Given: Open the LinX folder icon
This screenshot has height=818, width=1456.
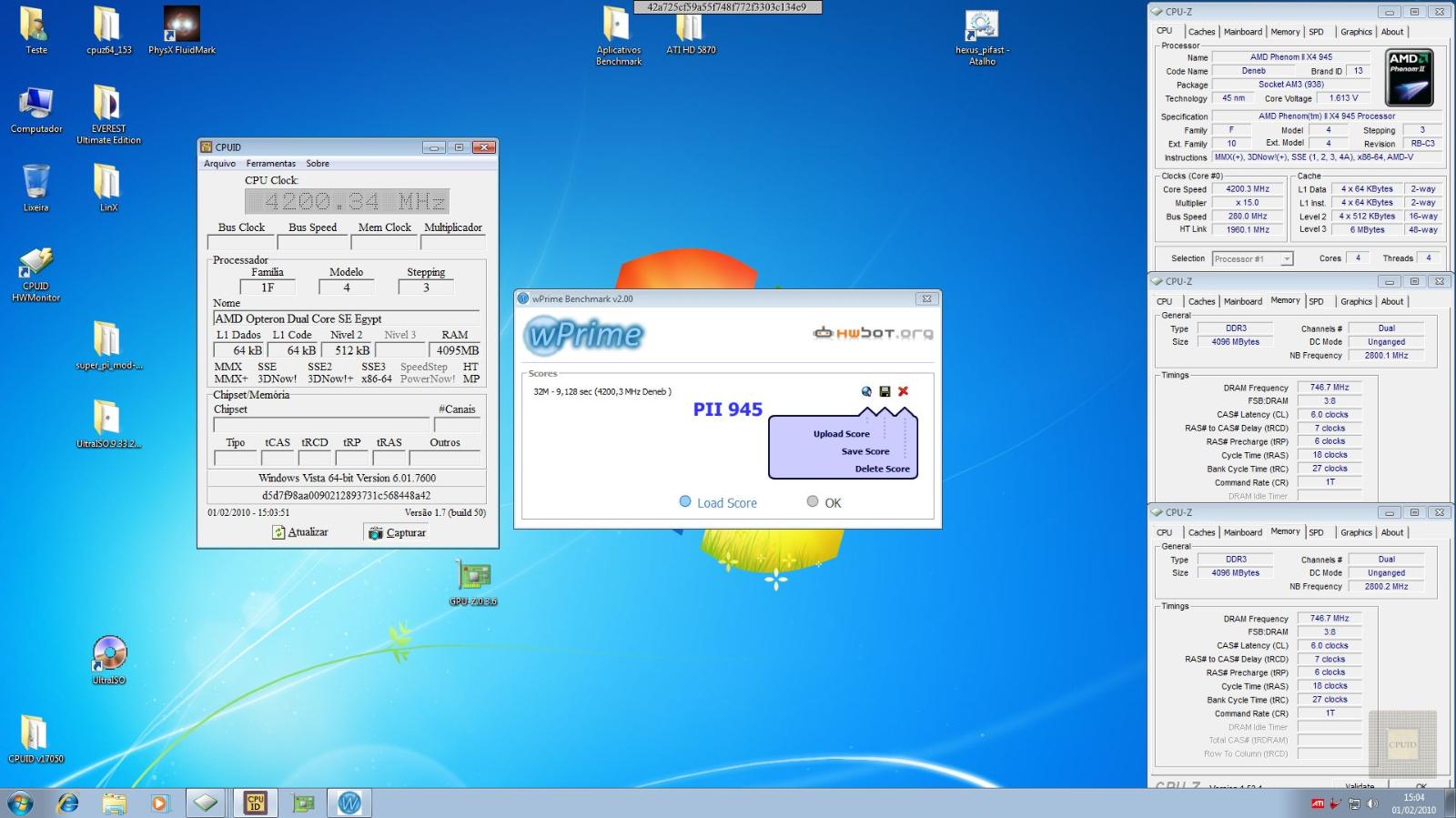Looking at the screenshot, I should [108, 187].
